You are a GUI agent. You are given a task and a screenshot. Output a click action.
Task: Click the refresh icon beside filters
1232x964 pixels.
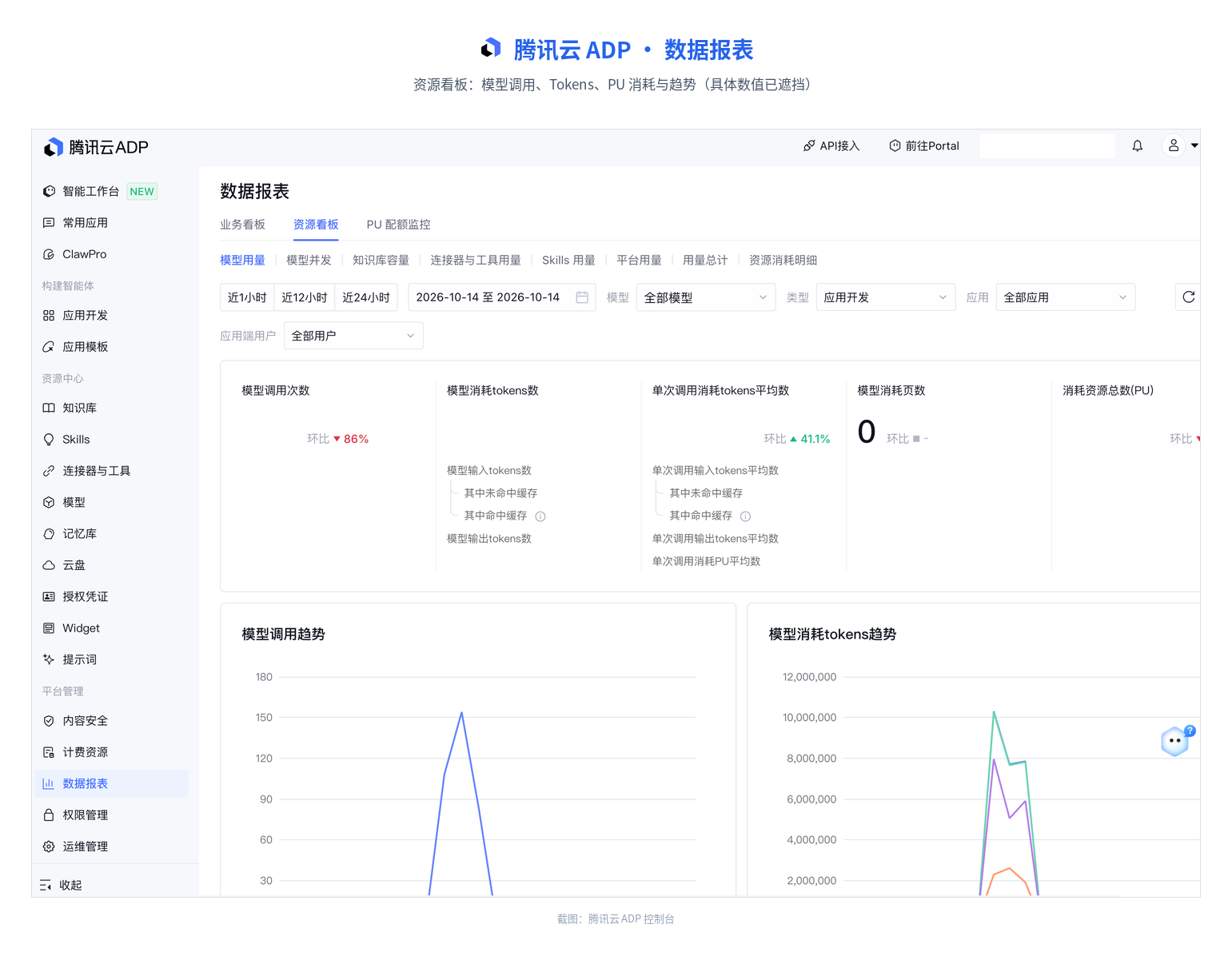[x=1188, y=297]
